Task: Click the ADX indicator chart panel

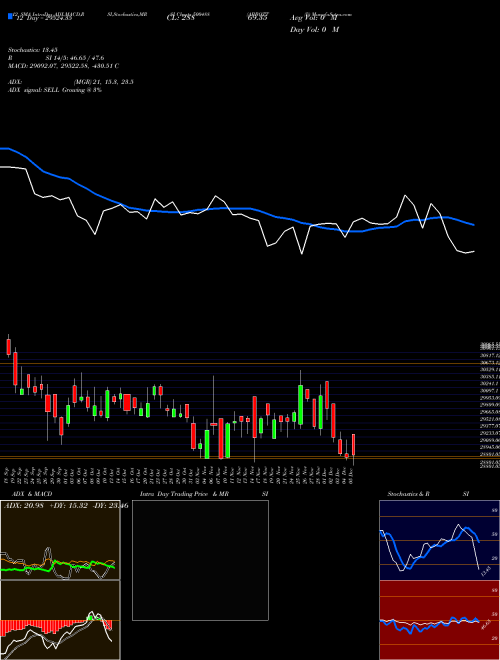Action: (60, 540)
